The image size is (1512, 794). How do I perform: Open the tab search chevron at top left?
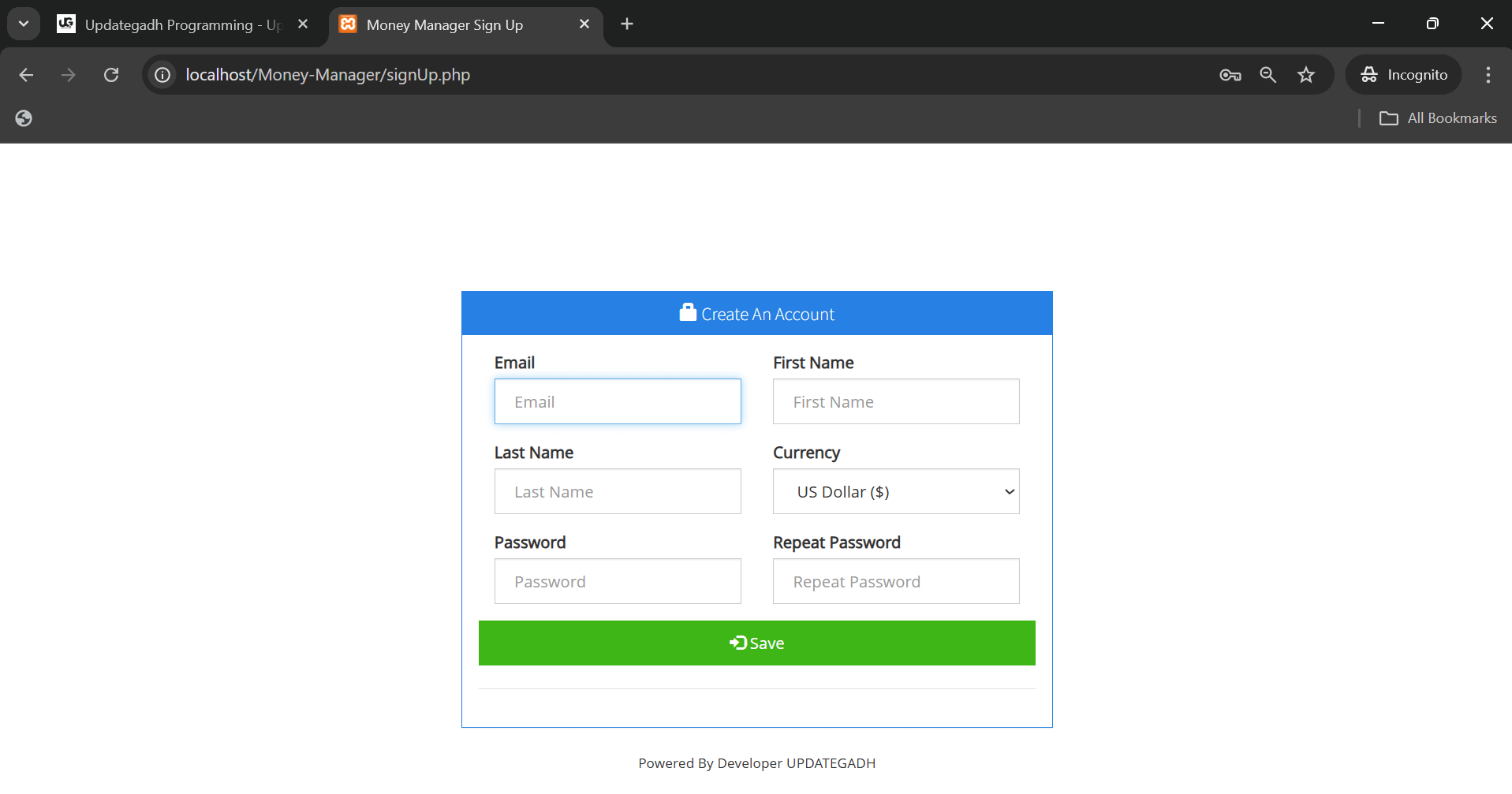(x=23, y=23)
